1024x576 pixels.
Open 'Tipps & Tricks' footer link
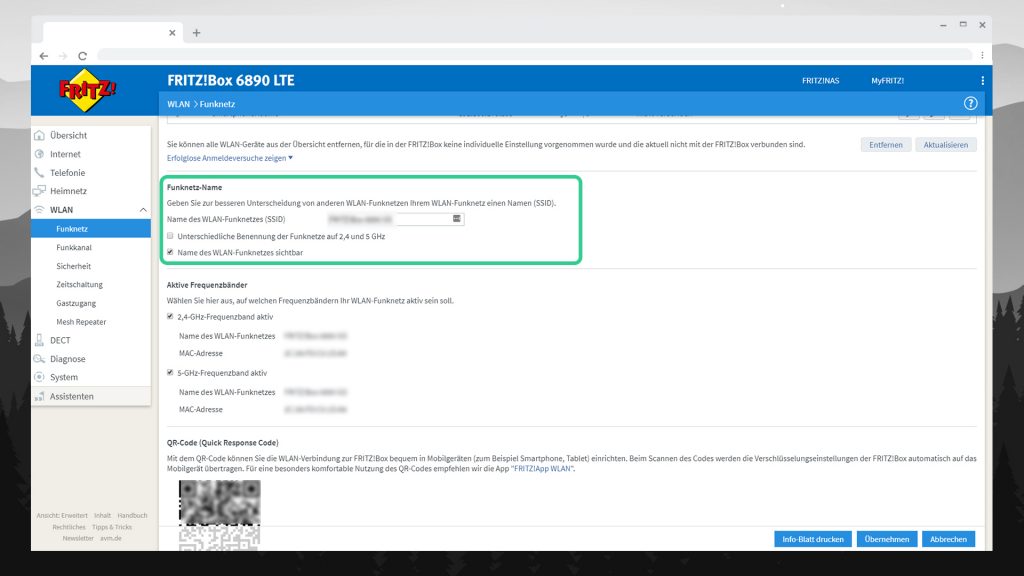(x=112, y=527)
